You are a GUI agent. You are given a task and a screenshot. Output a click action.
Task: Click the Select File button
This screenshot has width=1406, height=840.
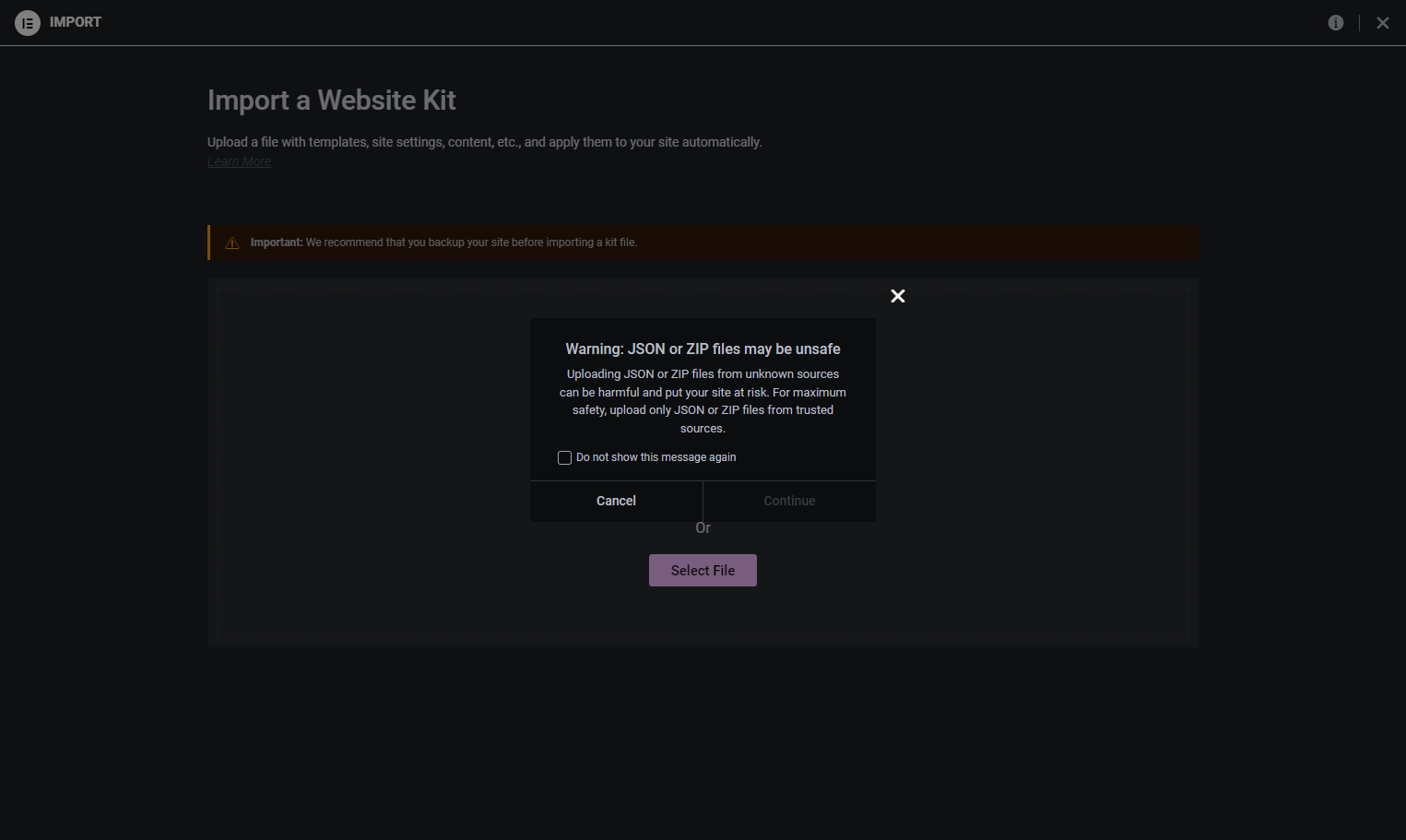click(x=703, y=570)
